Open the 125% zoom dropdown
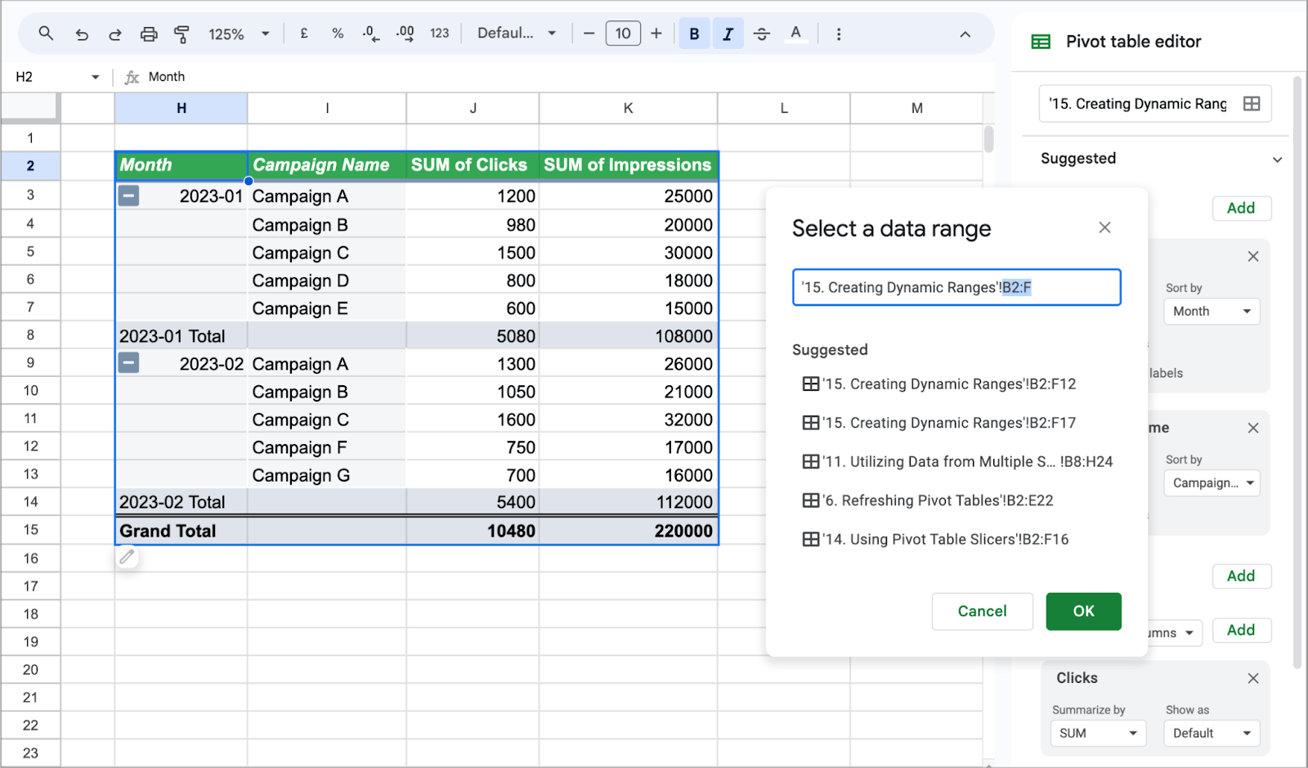The height and width of the screenshot is (768, 1308). click(239, 34)
